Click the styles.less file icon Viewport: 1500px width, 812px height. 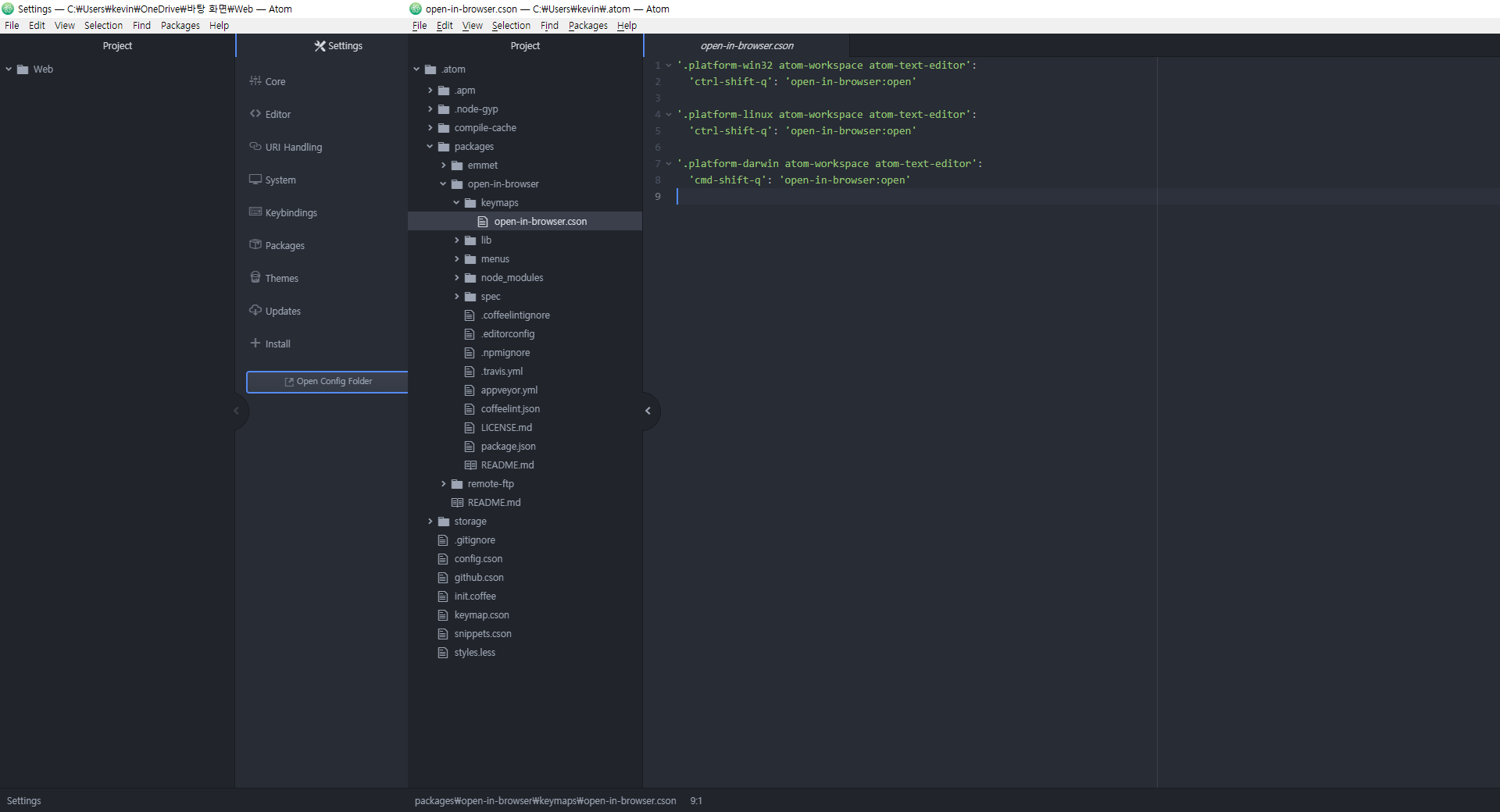[x=443, y=653]
